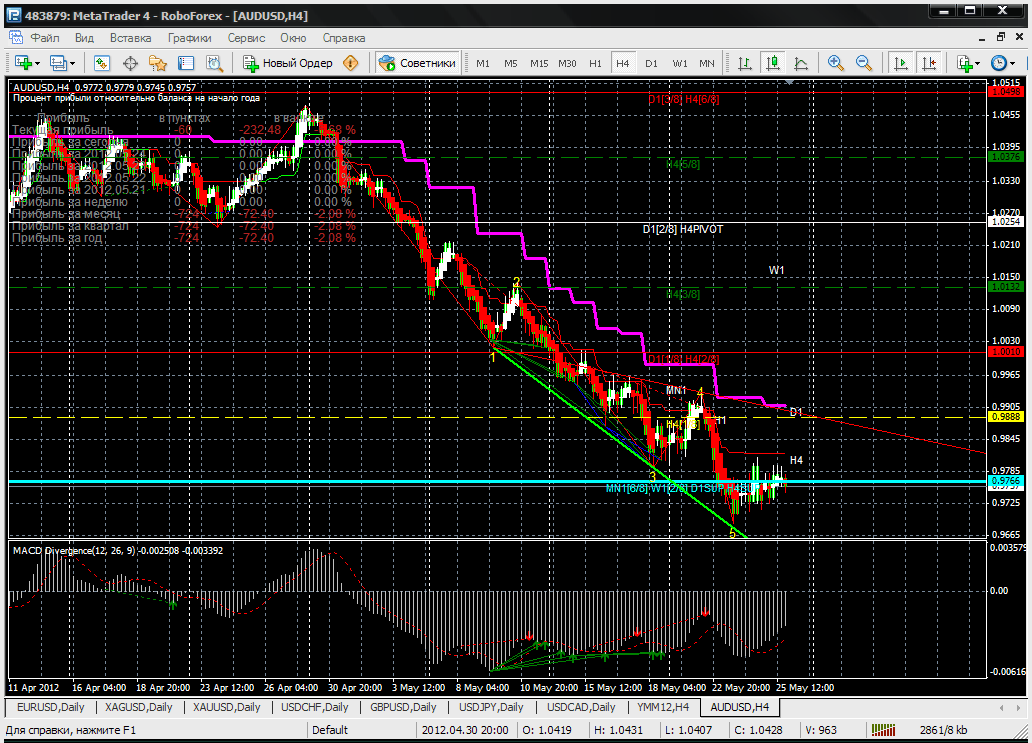This screenshot has width=1032, height=743.
Task: Switch chart to line chart mode
Action: tap(801, 63)
